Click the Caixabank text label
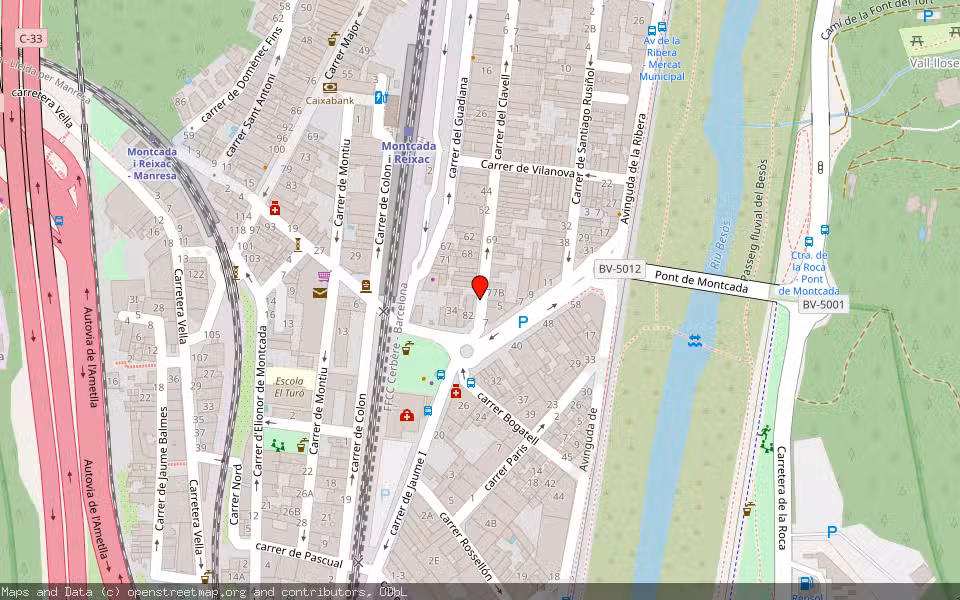The width and height of the screenshot is (960, 600). (x=330, y=100)
